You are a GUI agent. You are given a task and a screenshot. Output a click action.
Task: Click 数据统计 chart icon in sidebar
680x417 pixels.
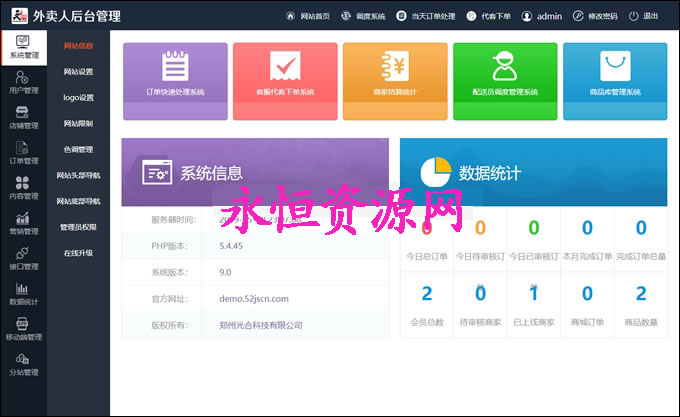[x=23, y=293]
